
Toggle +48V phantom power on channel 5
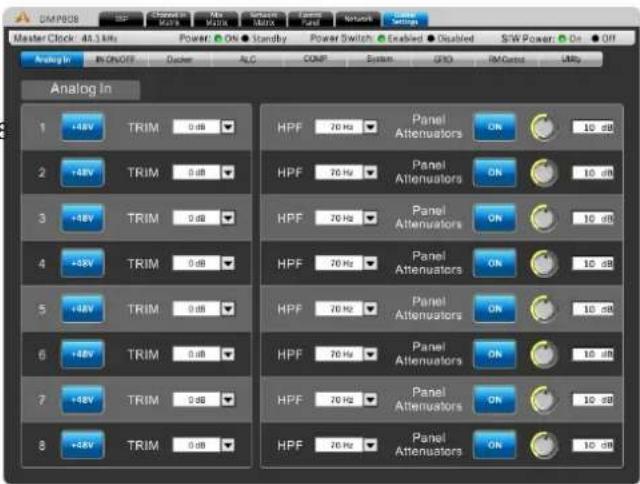(82, 309)
